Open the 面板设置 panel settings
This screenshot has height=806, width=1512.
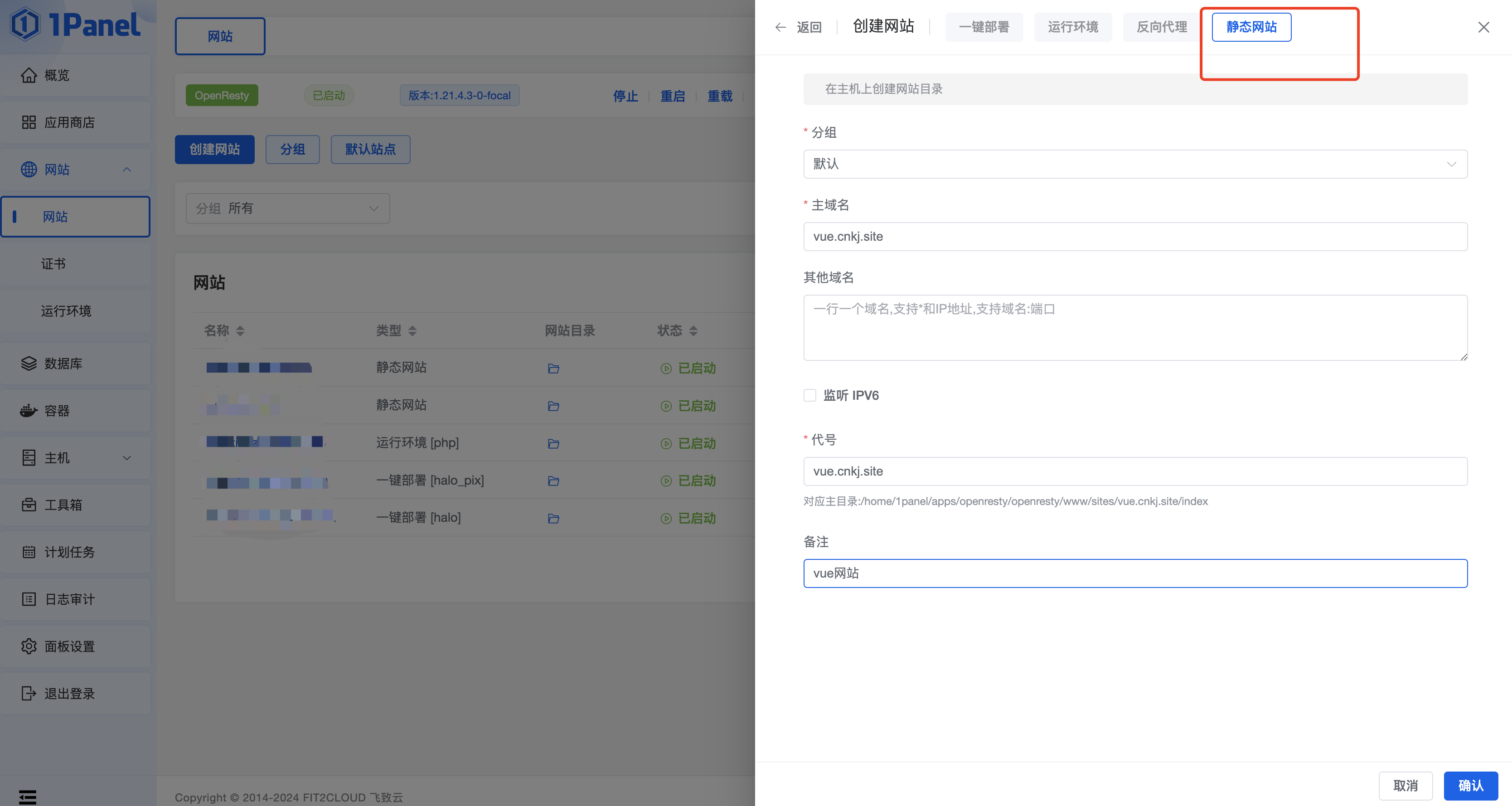[69, 646]
